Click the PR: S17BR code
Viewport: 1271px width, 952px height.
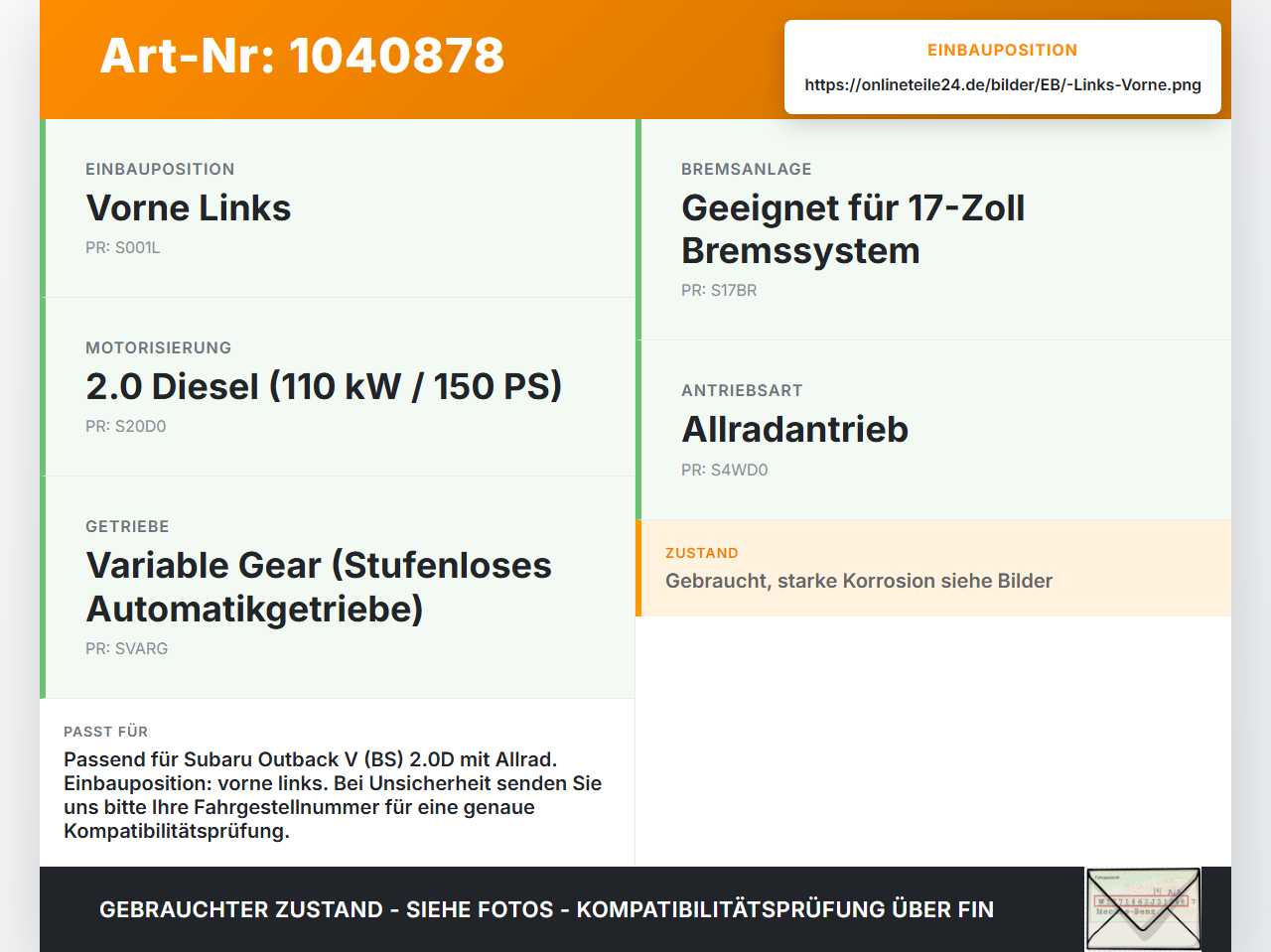point(719,291)
